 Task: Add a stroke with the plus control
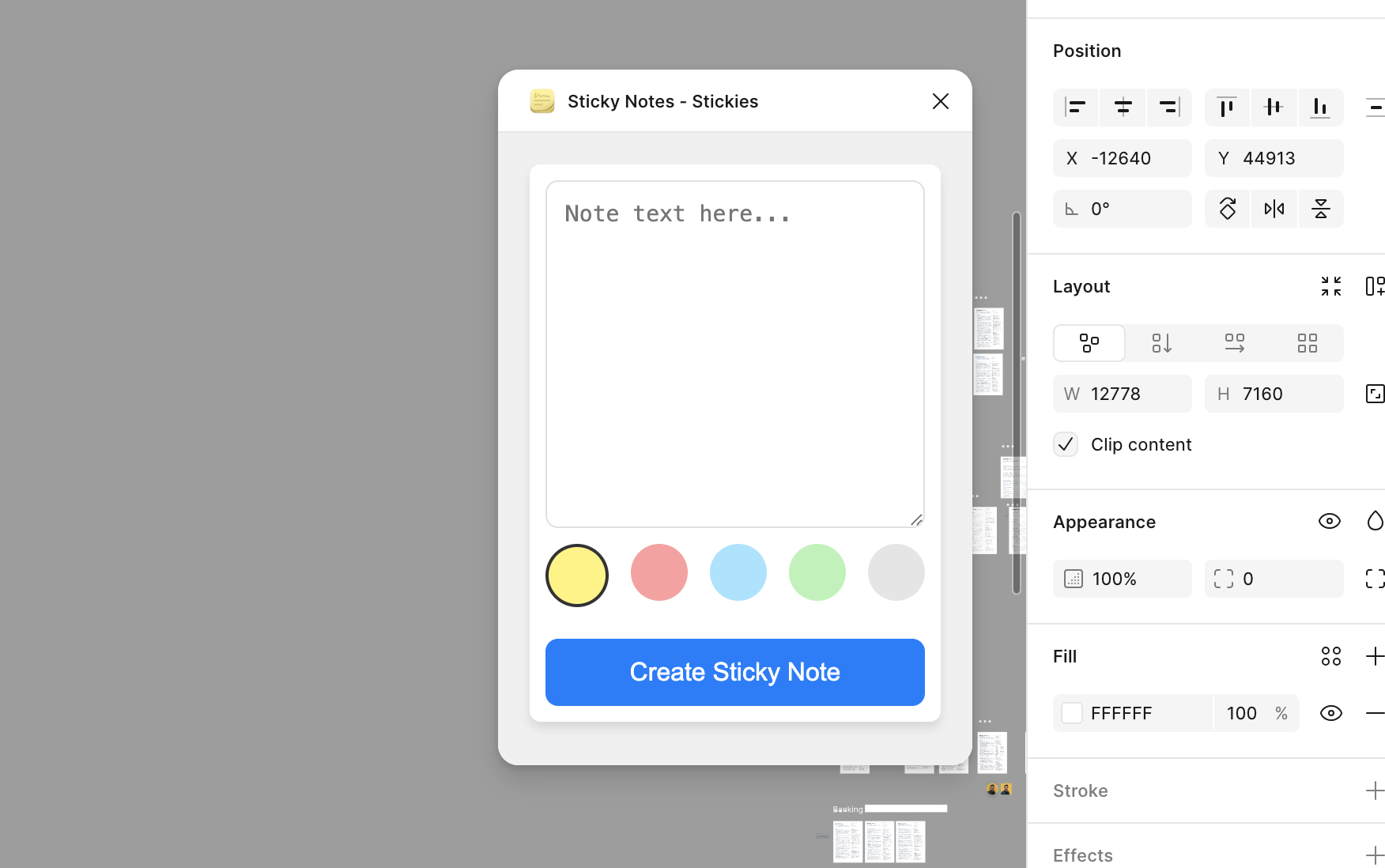point(1374,791)
